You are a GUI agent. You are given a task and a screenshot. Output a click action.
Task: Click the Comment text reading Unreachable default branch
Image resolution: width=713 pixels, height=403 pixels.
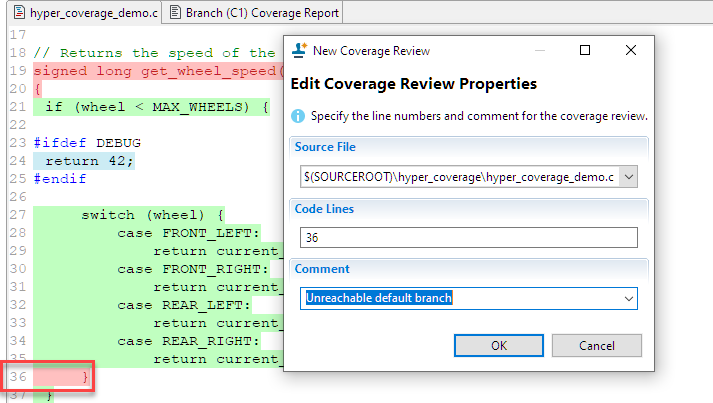380,298
